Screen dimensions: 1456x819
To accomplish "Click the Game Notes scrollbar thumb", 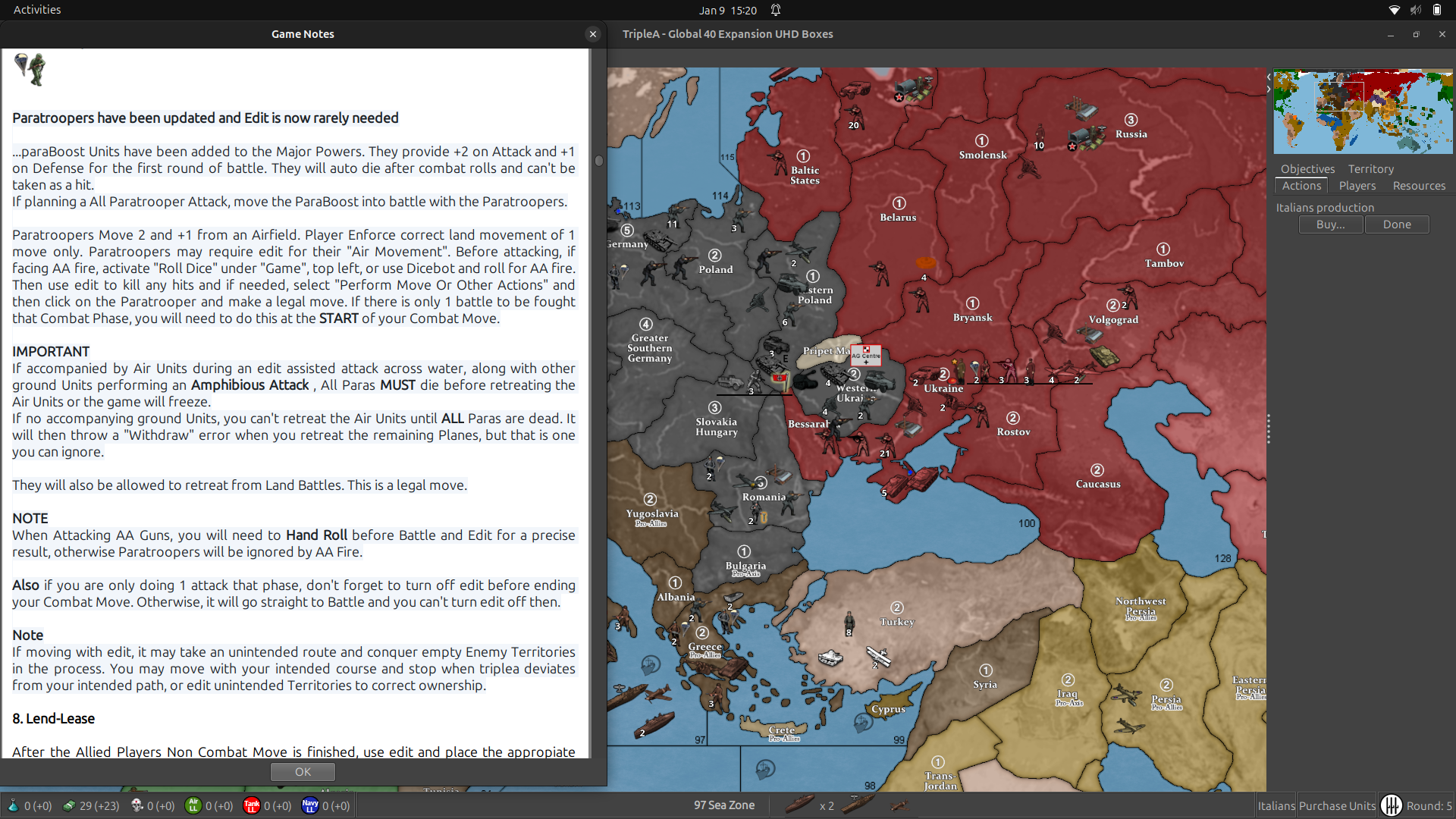I will coord(598,161).
